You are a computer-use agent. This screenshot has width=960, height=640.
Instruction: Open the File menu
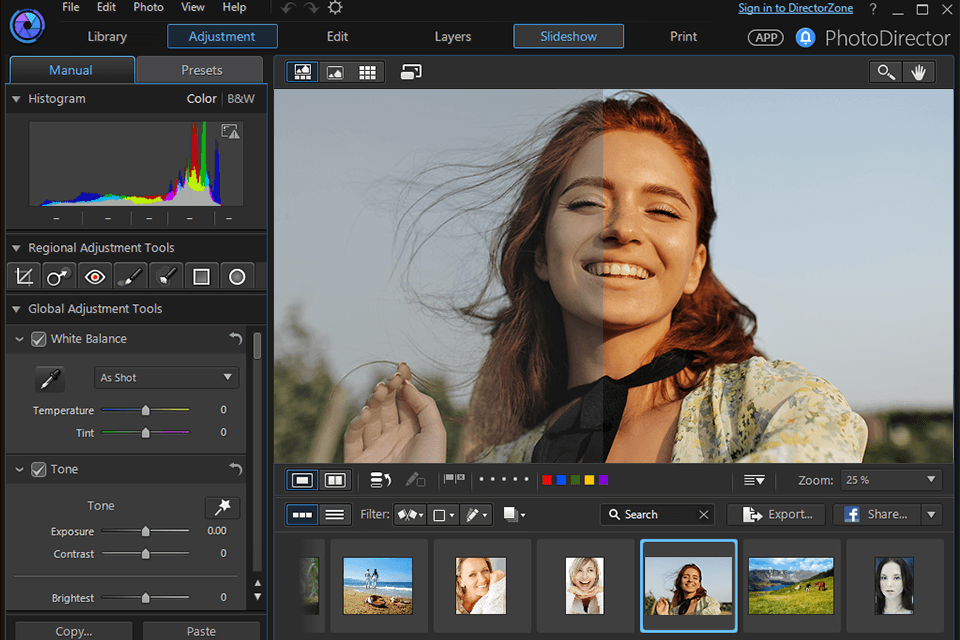point(70,7)
